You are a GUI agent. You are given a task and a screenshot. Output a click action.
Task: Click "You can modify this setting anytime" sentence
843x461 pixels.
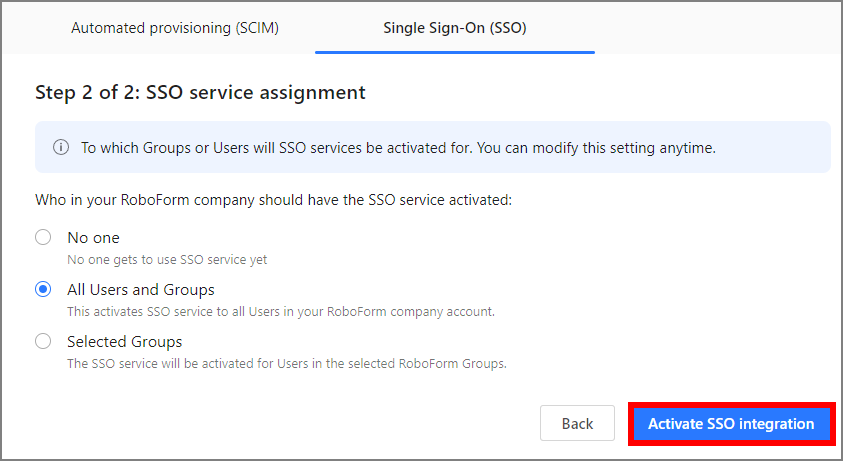click(x=596, y=148)
